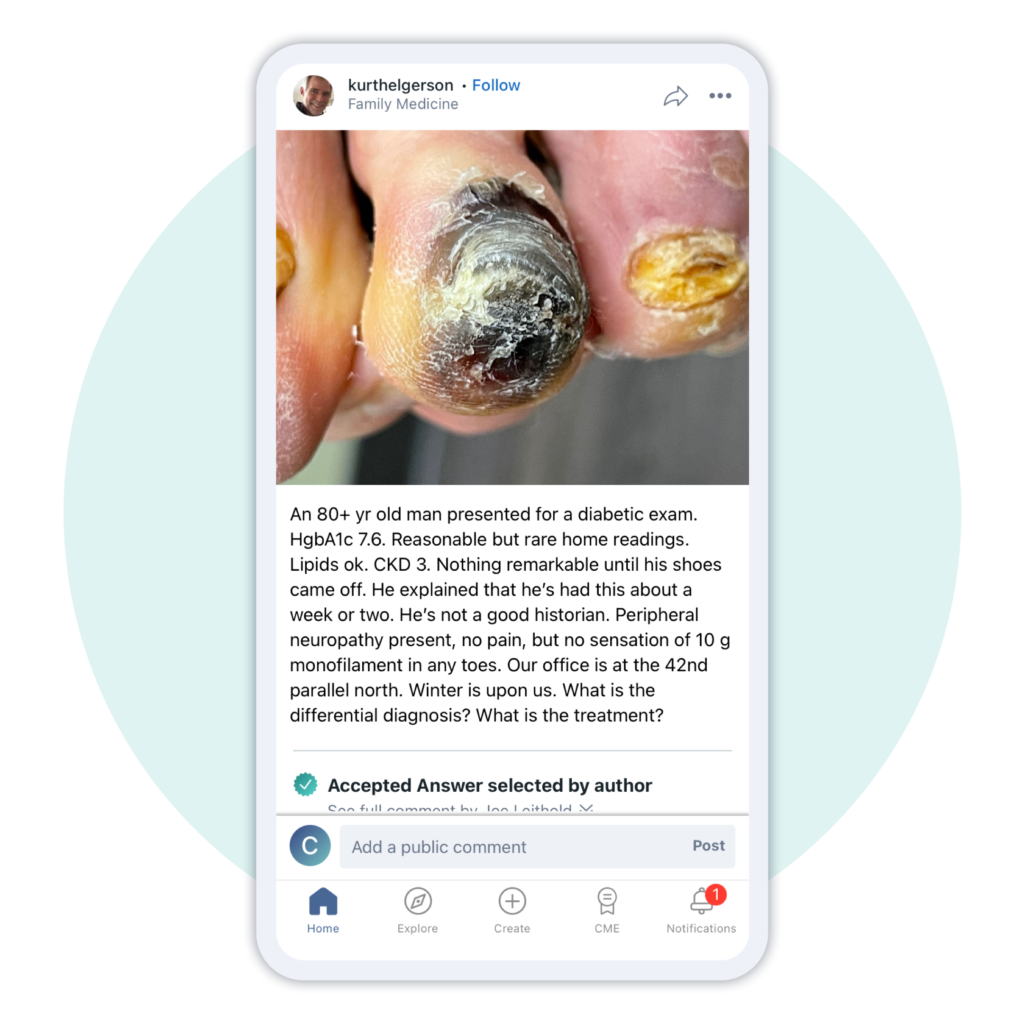The width and height of the screenshot is (1024, 1024).
Task: Tap the diabetic exam case description text
Action: [x=510, y=615]
